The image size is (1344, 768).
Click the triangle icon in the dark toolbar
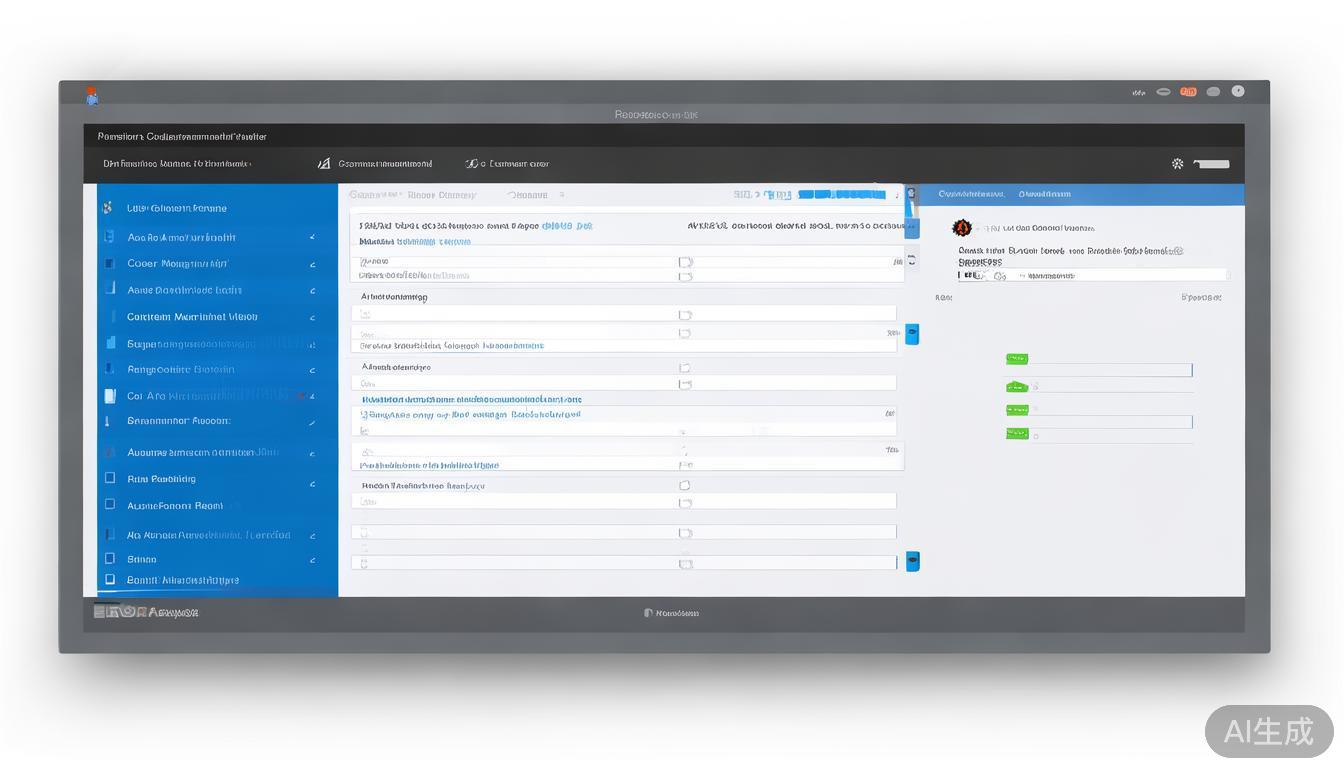point(323,164)
